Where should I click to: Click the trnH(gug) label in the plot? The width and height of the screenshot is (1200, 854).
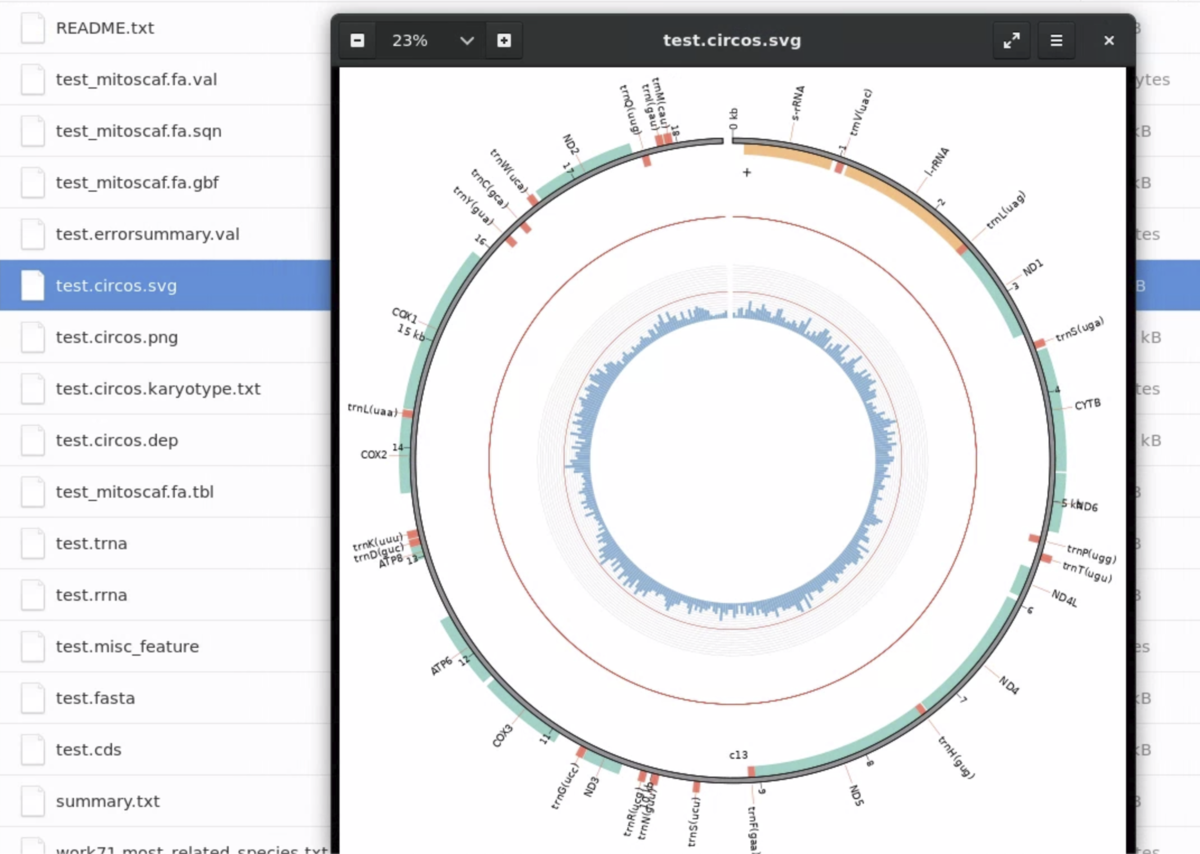pos(956,758)
